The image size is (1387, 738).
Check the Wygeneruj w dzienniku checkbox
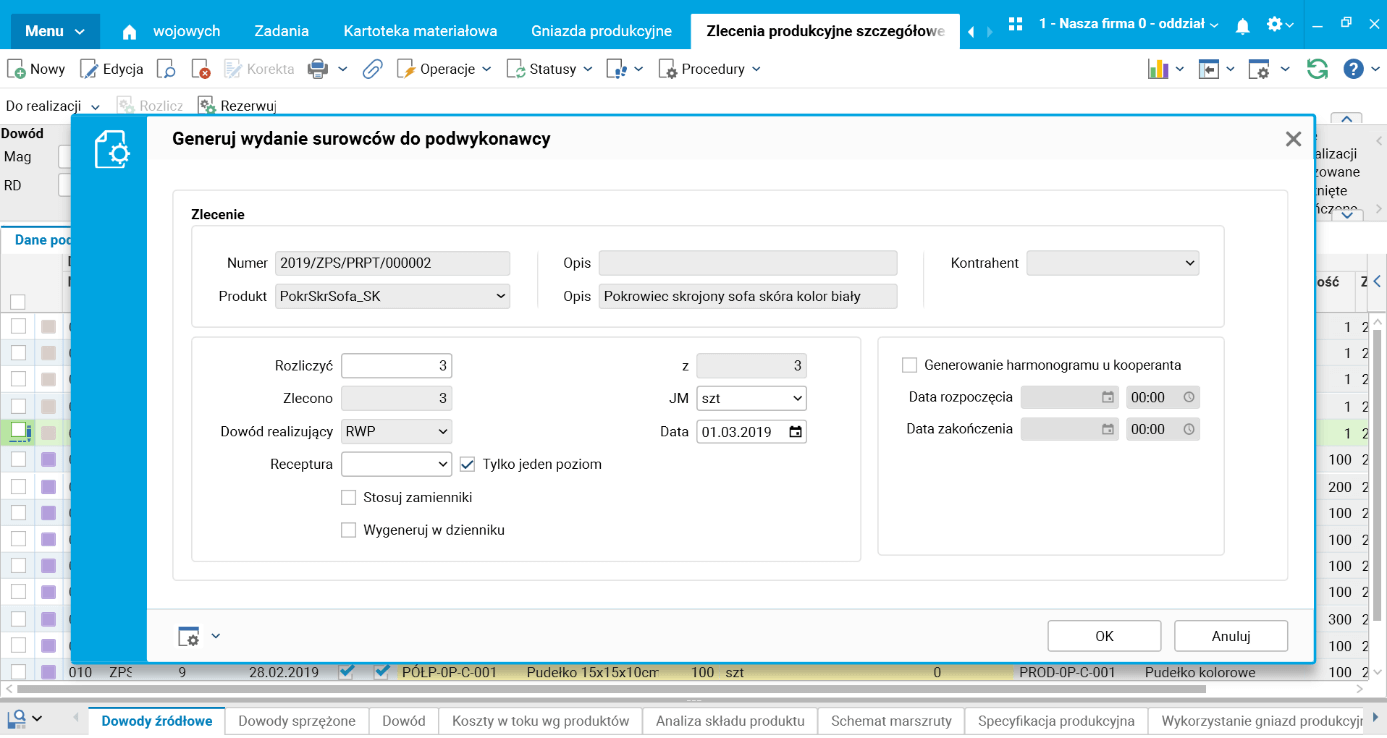[348, 530]
